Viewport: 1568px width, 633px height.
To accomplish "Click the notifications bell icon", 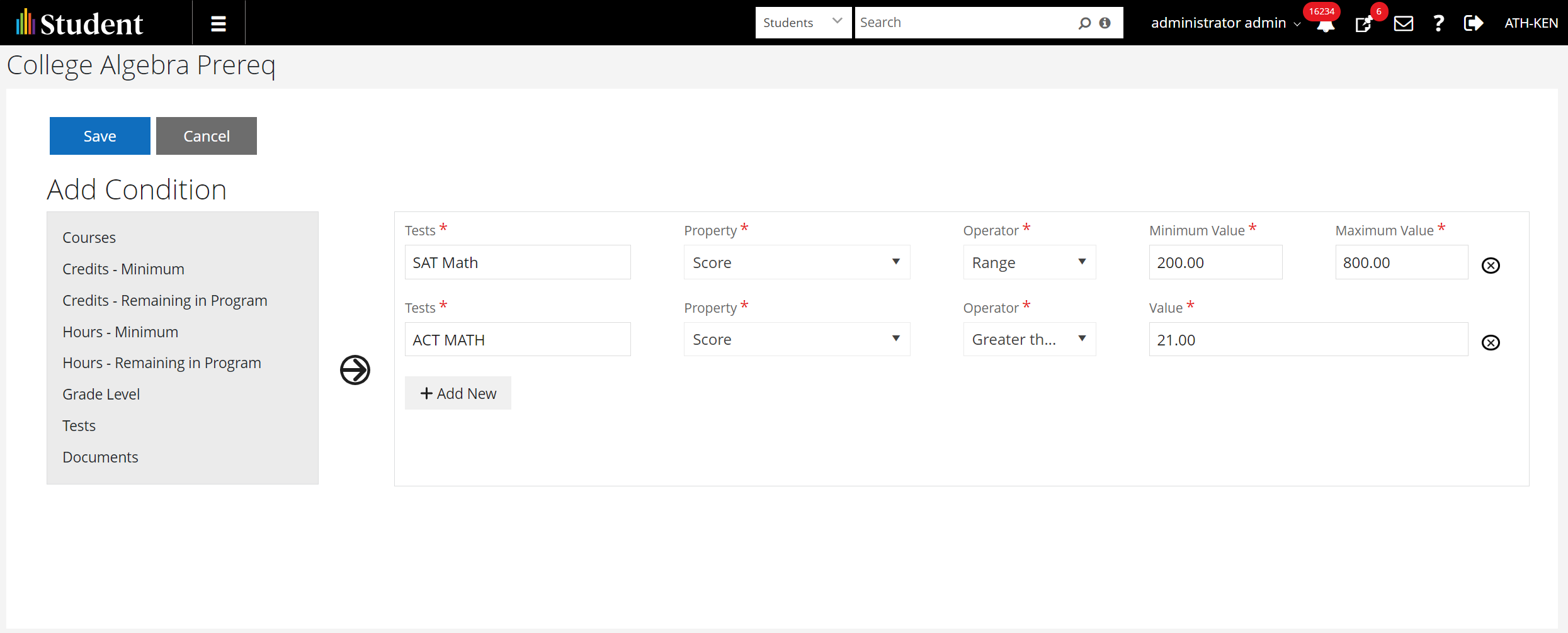I will coord(1326,25).
